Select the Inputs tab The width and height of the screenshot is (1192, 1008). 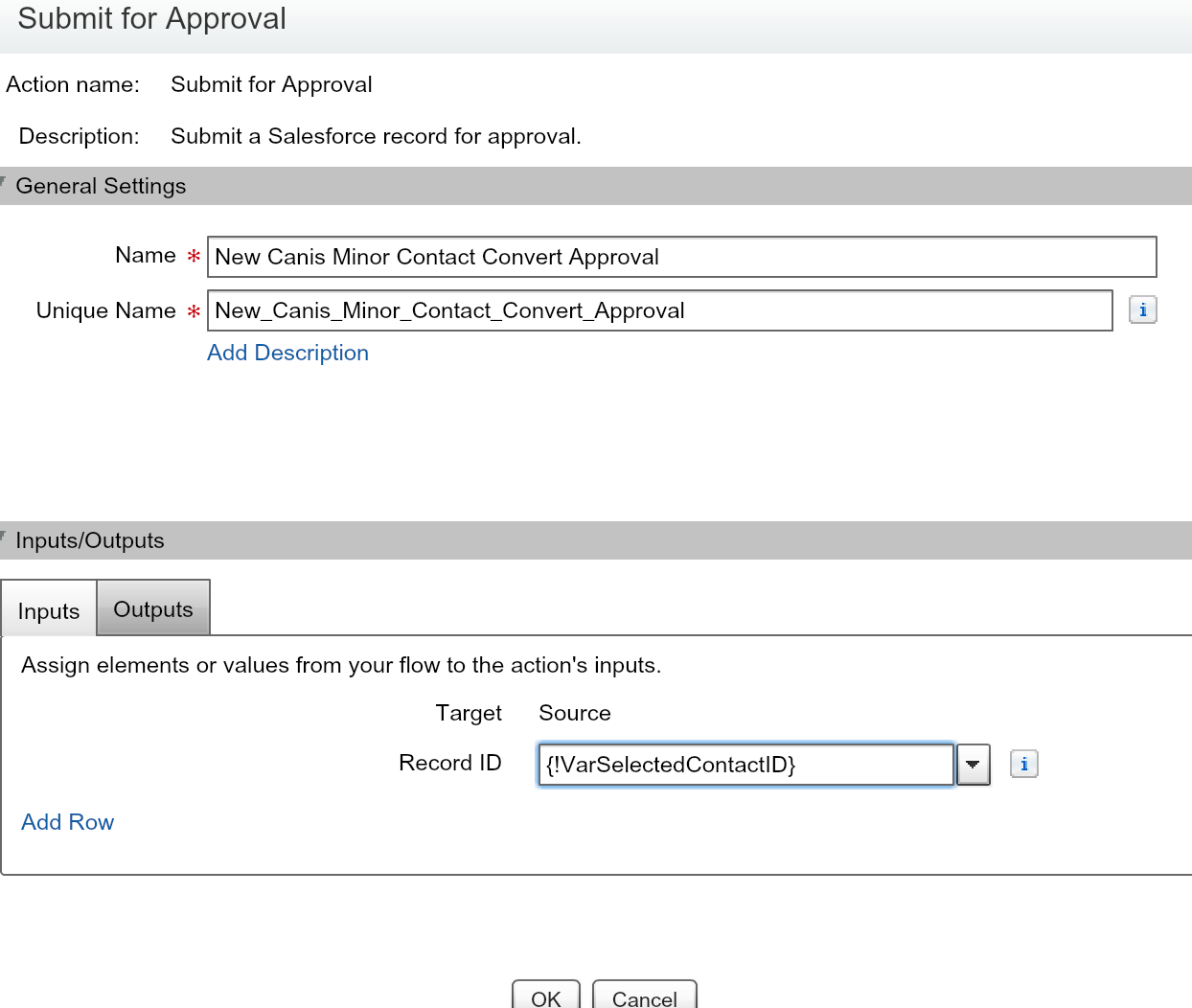(x=49, y=611)
